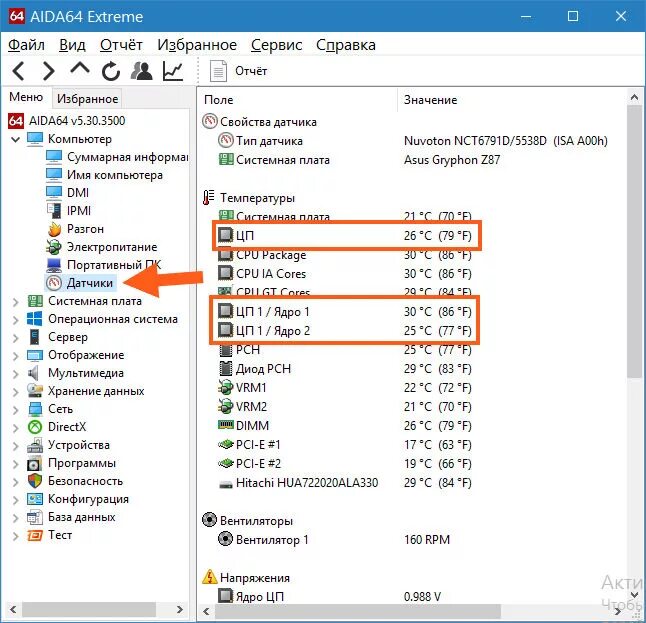
Task: Select Программы in the tree
Action: [x=82, y=463]
